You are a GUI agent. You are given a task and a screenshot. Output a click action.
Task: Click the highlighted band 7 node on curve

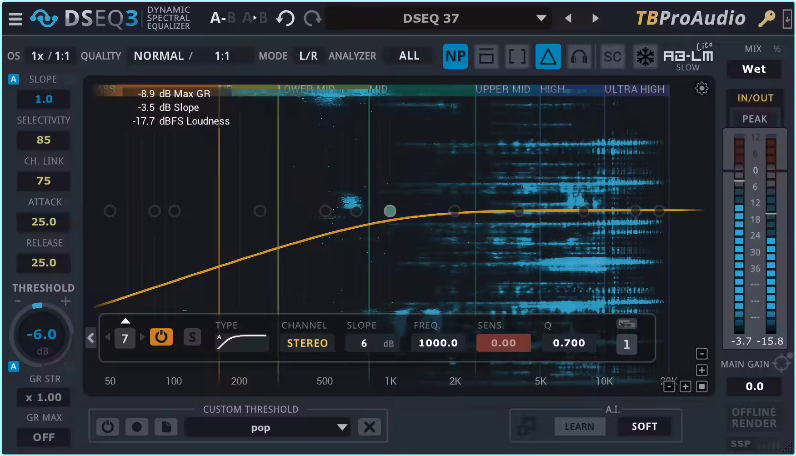(390, 211)
